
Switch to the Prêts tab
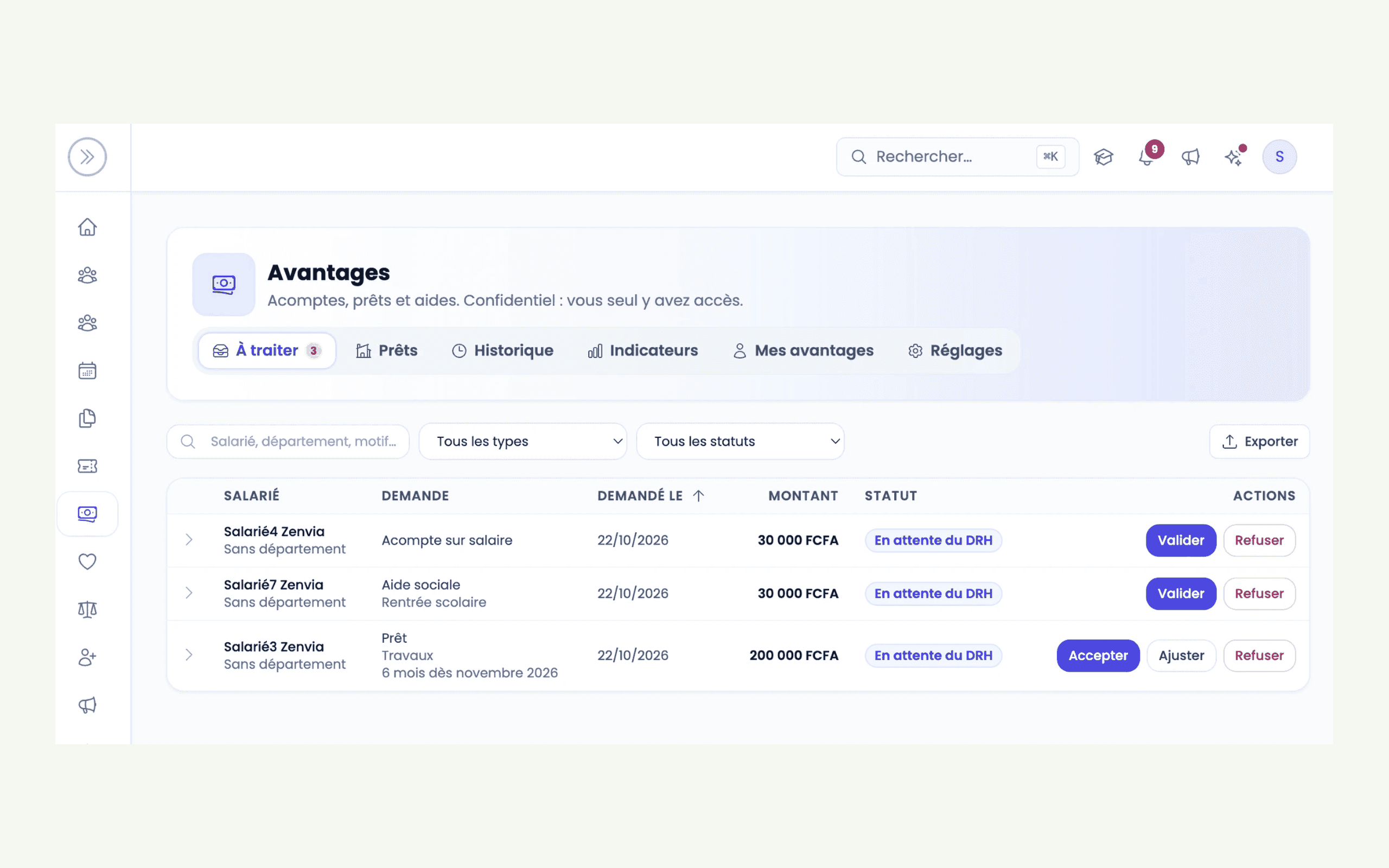387,351
